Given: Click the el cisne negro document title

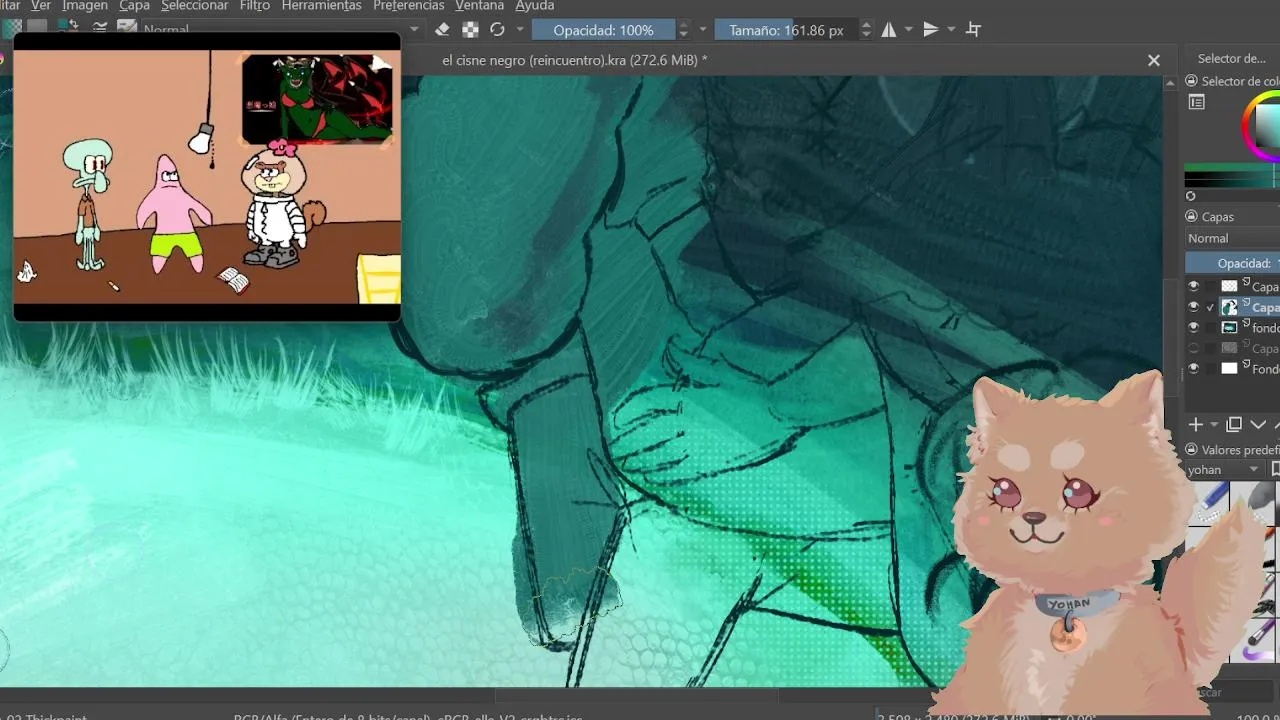Looking at the screenshot, I should (574, 60).
